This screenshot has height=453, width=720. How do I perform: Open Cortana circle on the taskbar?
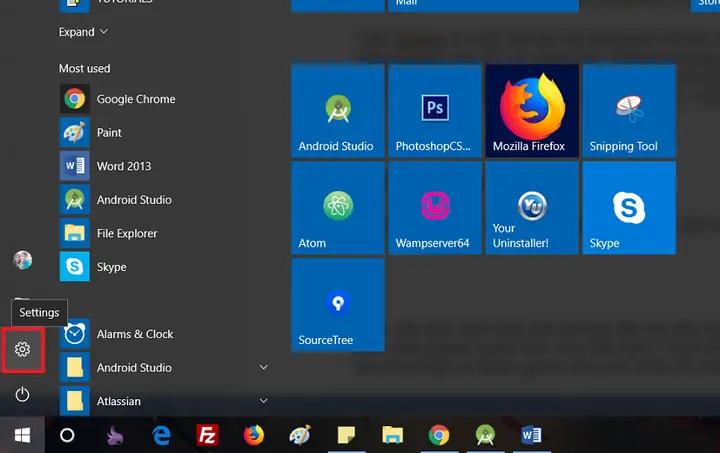pos(67,435)
